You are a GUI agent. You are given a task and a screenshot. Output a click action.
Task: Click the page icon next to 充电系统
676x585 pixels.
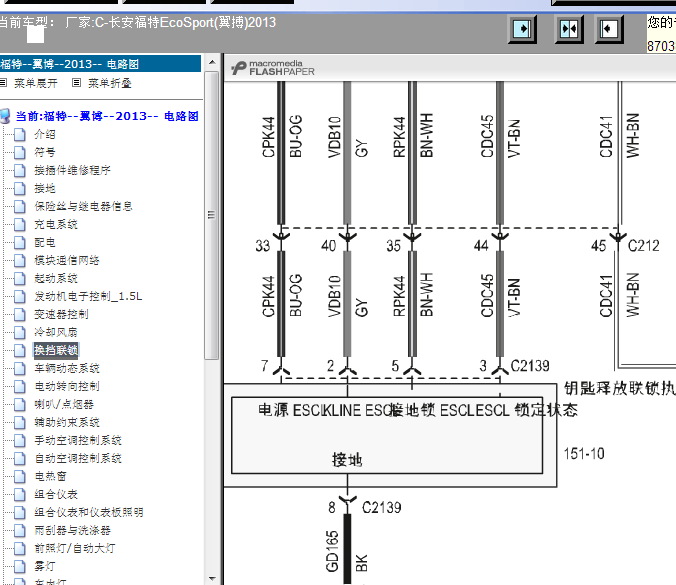tap(19, 225)
